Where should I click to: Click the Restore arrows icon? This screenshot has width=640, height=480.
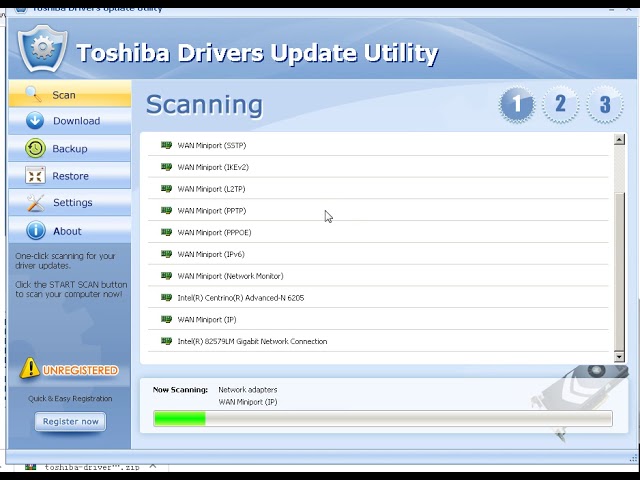(35, 176)
